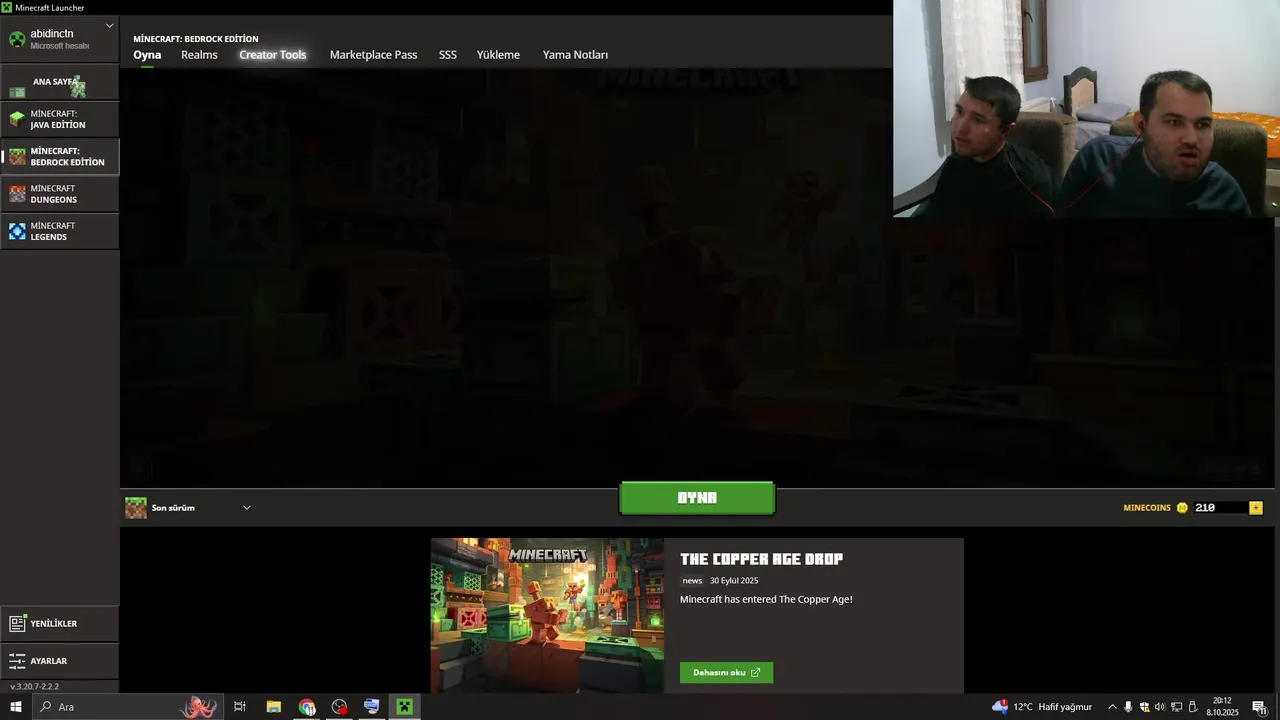Switch to the Realms tab

click(x=199, y=55)
